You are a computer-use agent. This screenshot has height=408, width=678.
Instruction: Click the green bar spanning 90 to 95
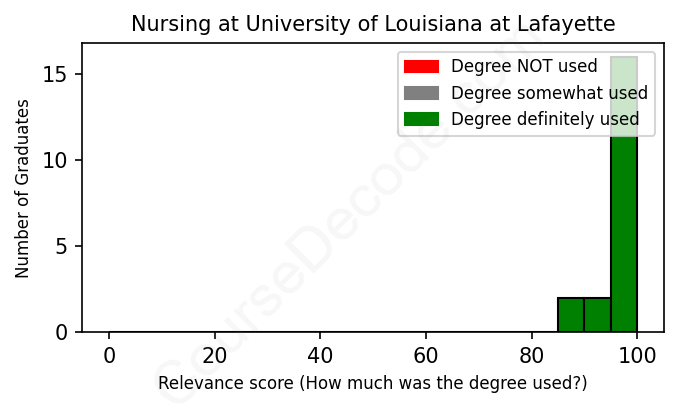pyautogui.click(x=598, y=314)
